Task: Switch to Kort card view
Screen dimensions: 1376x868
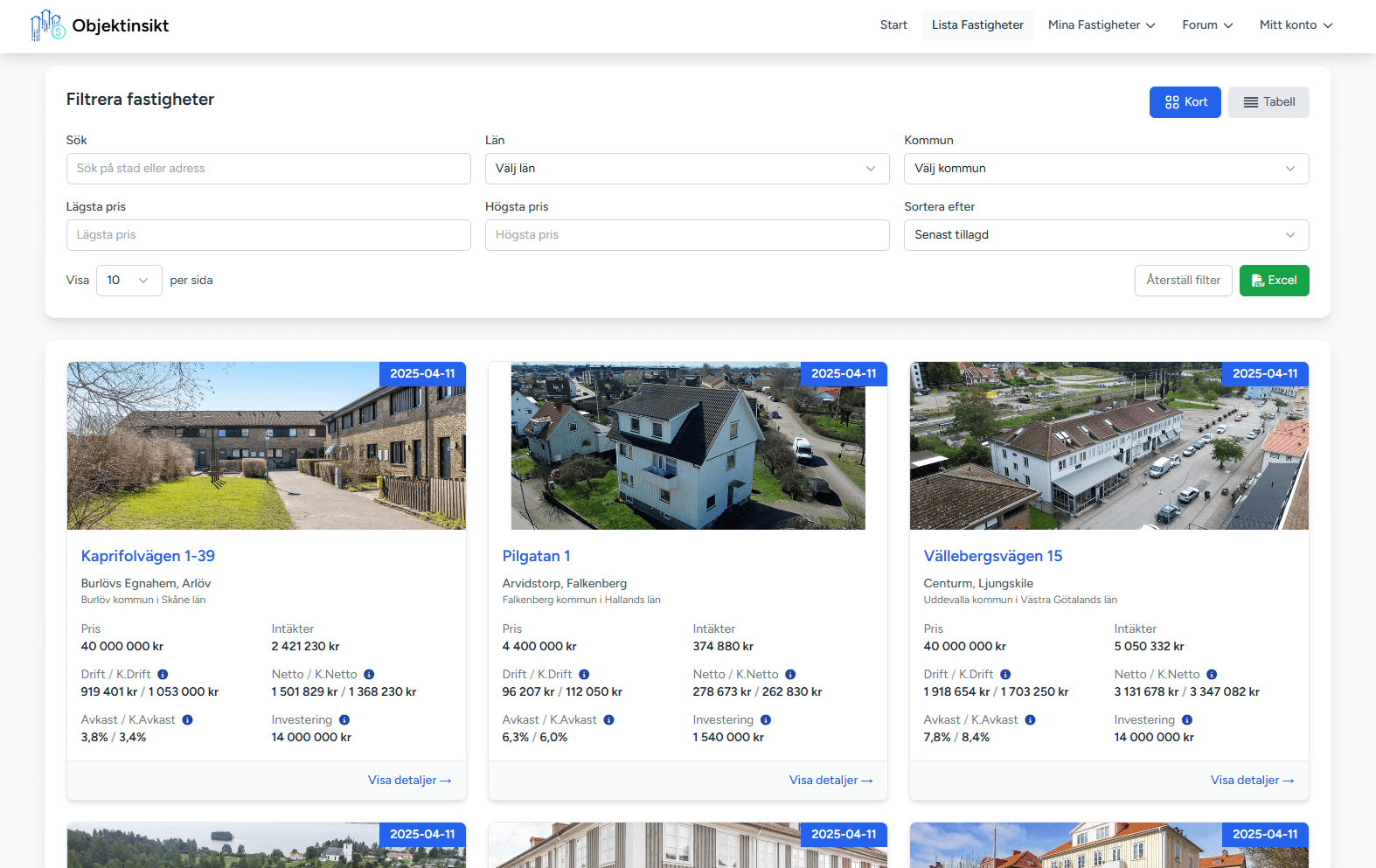Action: pyautogui.click(x=1185, y=102)
